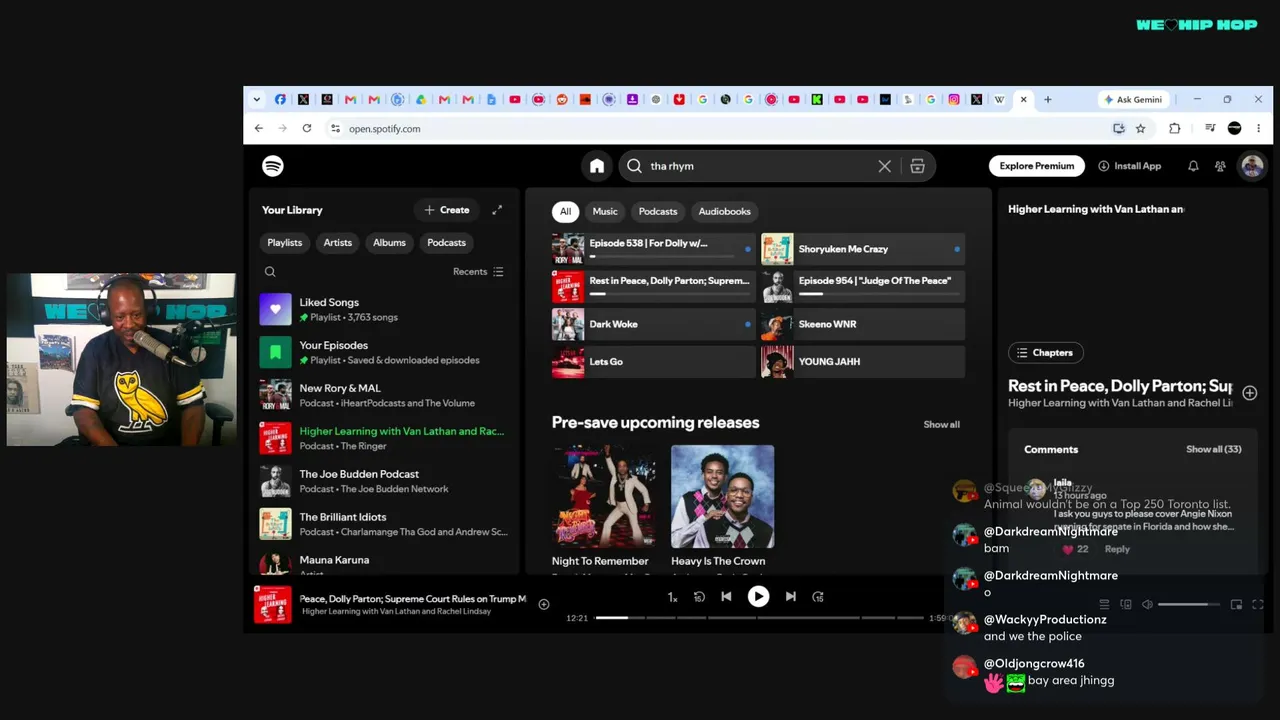The height and width of the screenshot is (720, 1280).
Task: Open The Joe Budden Podcast in library
Action: 385,481
